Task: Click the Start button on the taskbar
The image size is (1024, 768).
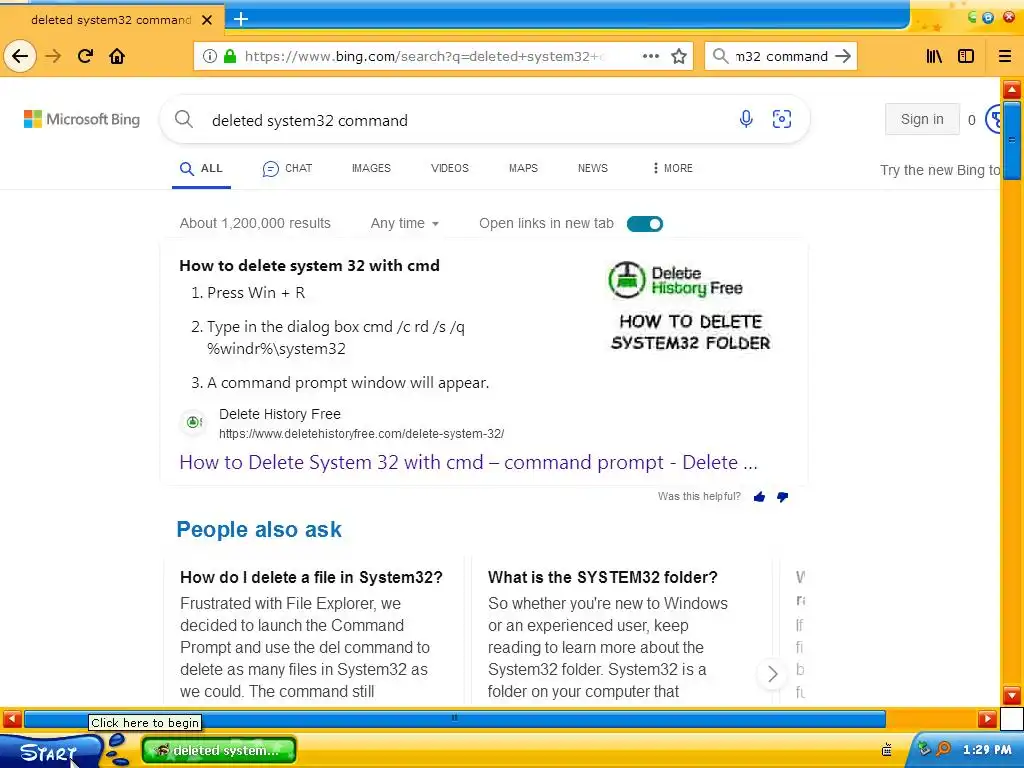Action: pyautogui.click(x=50, y=751)
